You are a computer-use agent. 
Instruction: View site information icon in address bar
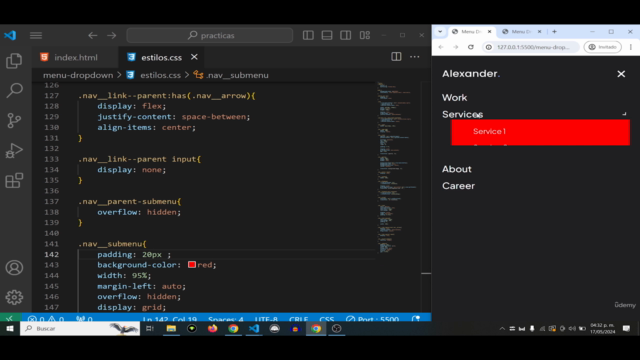pyautogui.click(x=489, y=47)
